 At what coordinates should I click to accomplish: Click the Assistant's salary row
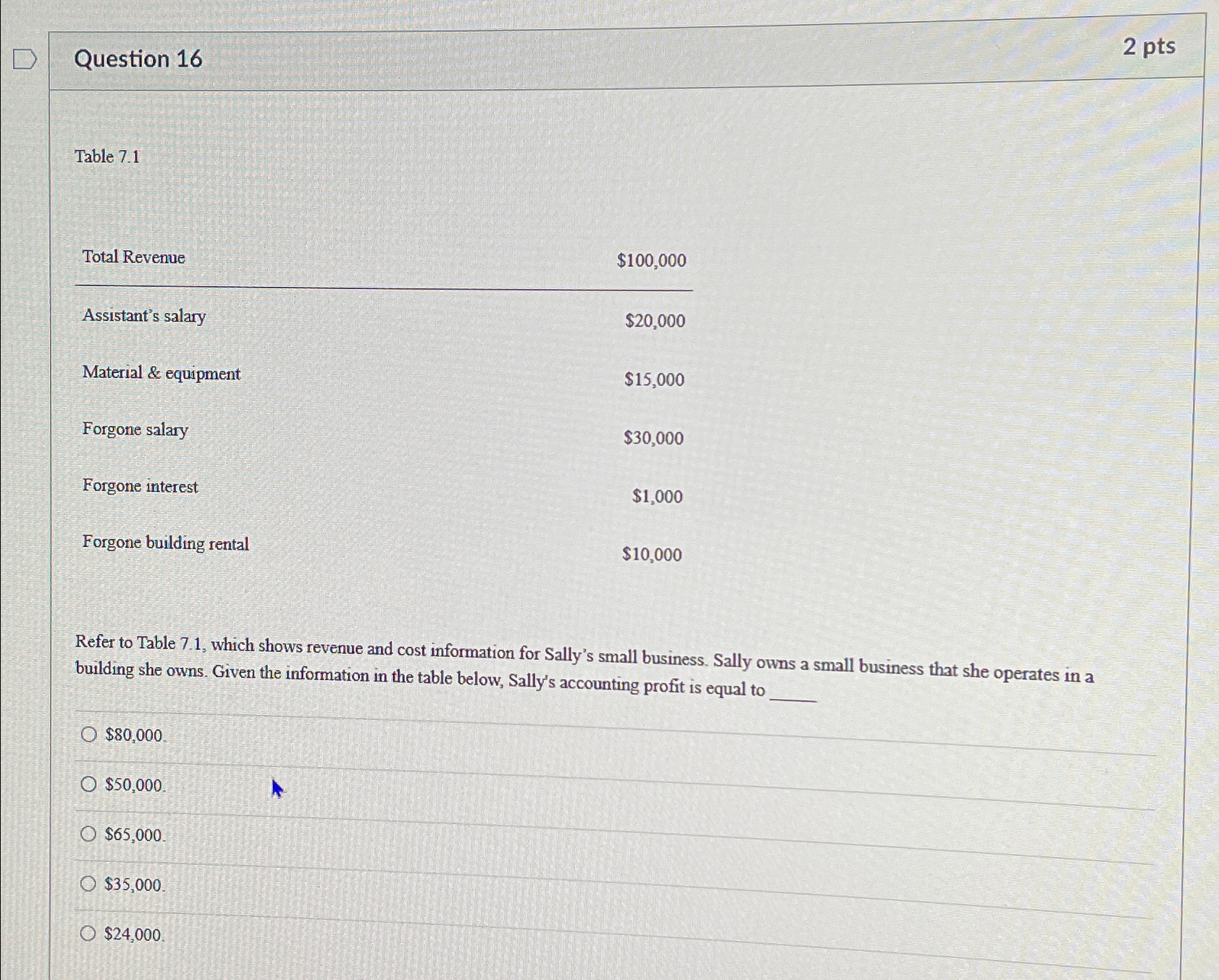(384, 318)
